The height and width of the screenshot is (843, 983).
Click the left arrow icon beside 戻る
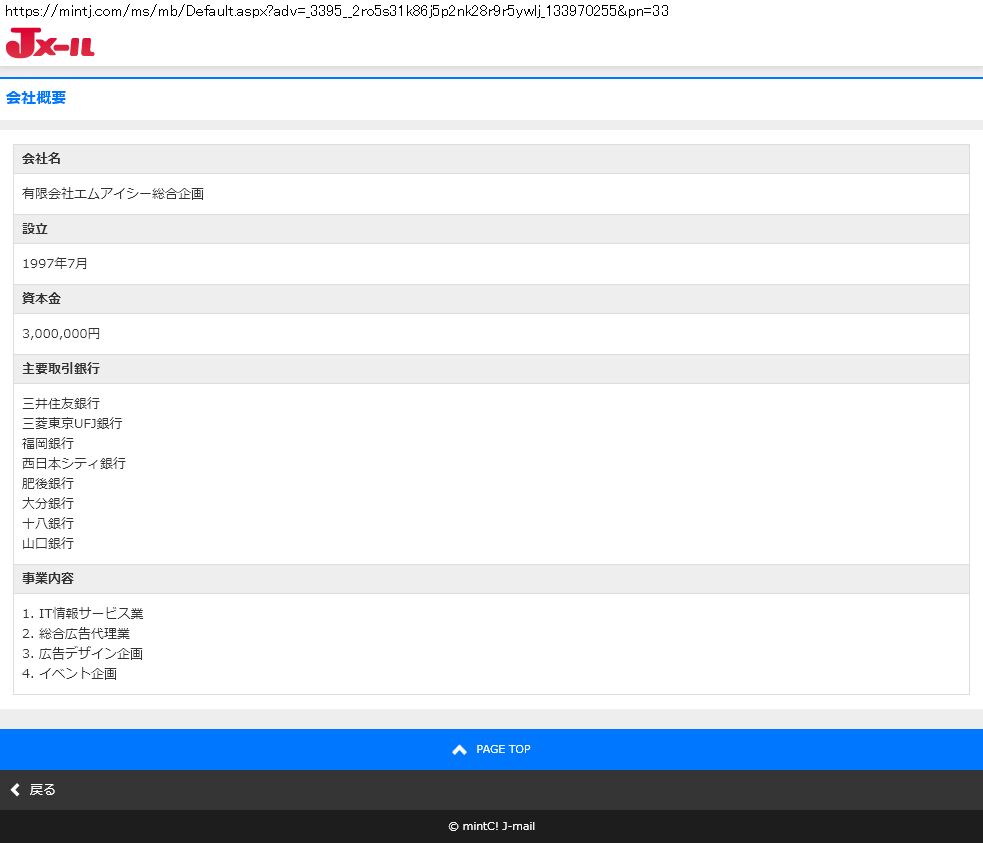pos(15,790)
